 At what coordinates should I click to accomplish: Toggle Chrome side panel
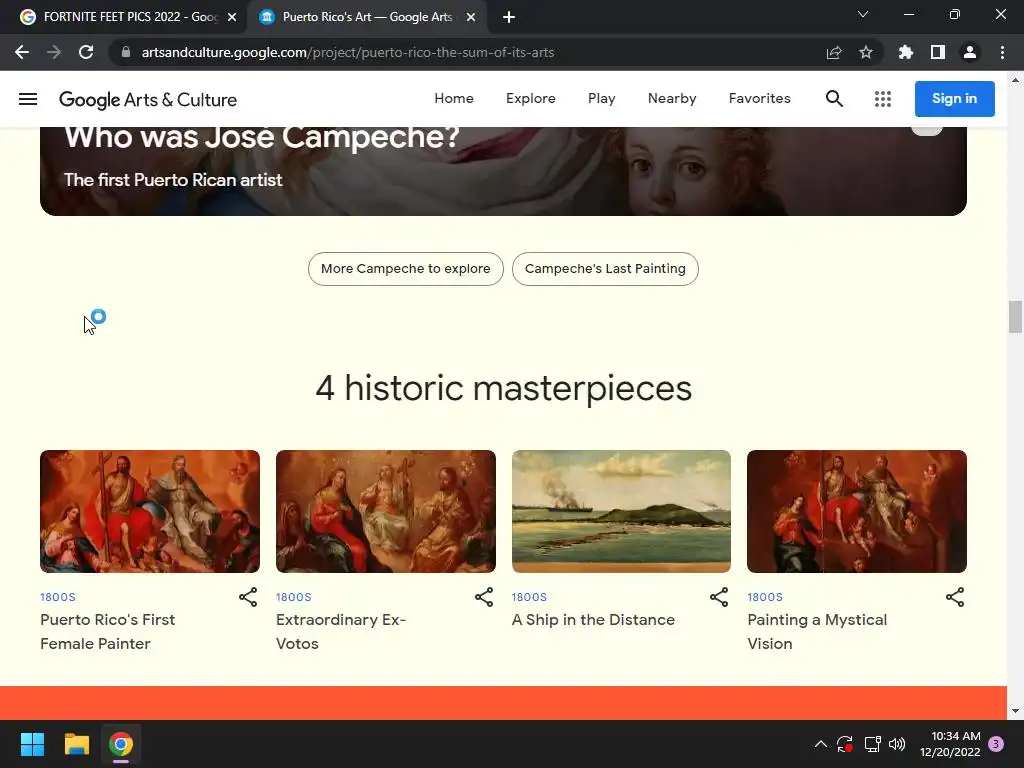point(938,52)
